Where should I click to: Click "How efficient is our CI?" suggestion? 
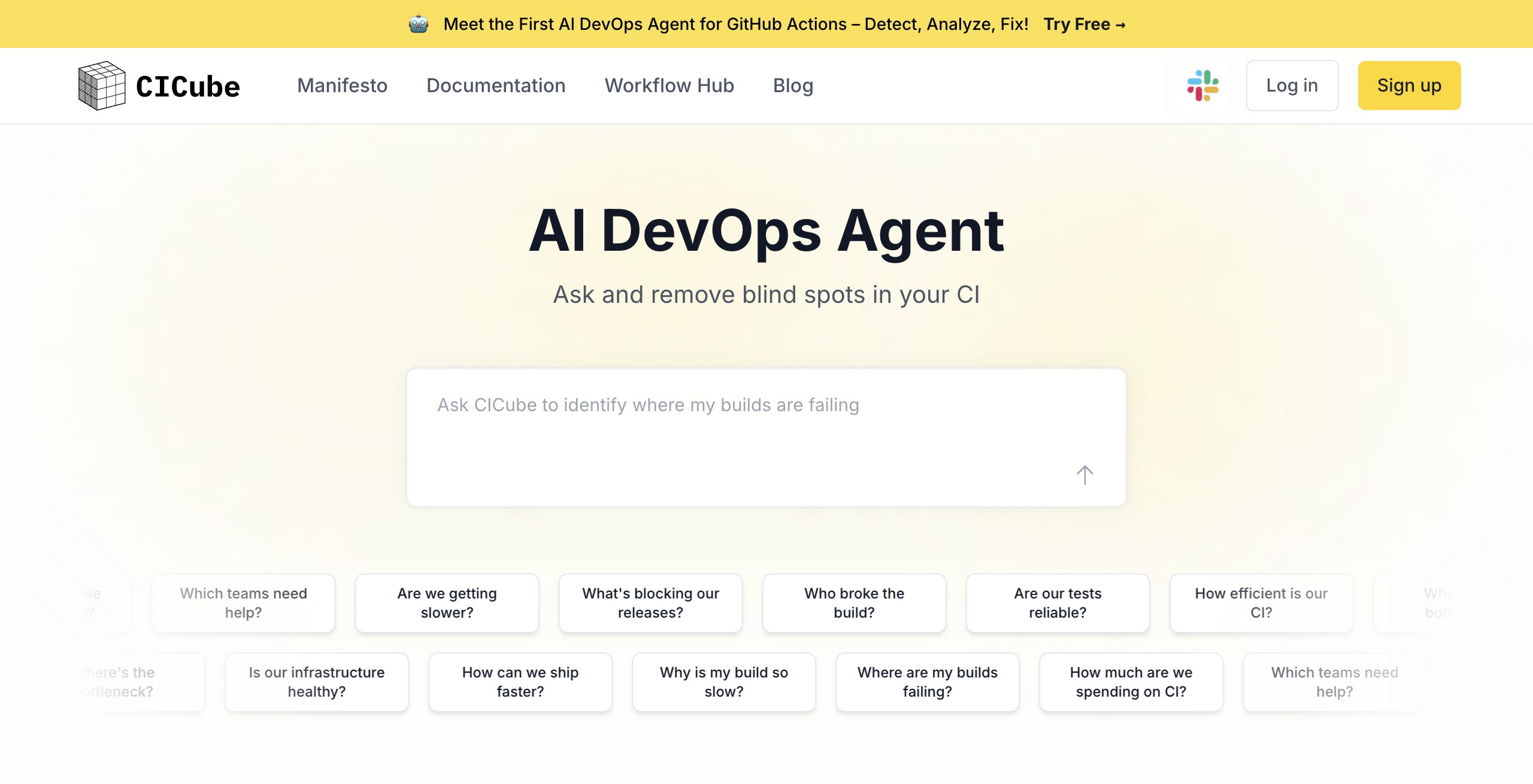pos(1261,603)
